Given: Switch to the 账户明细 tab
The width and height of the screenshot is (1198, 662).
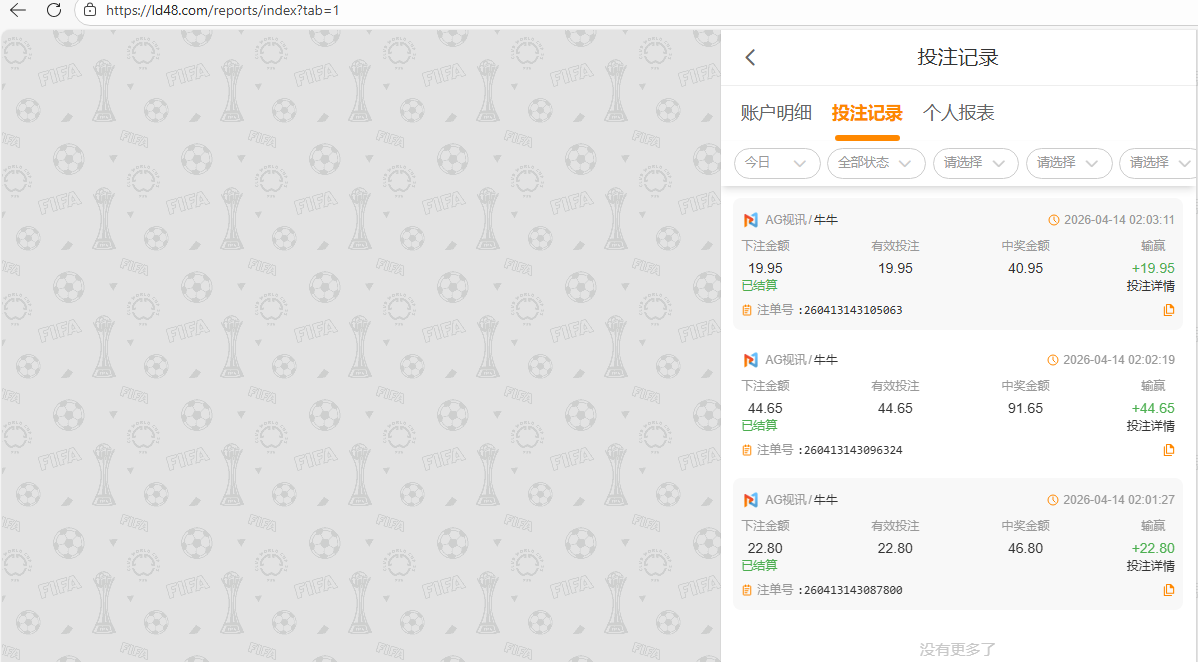Looking at the screenshot, I should 776,113.
